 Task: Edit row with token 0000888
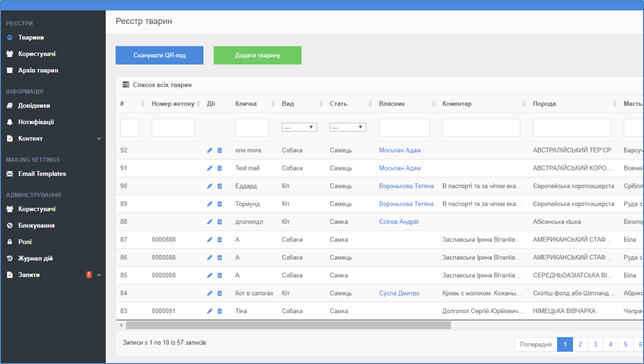209,240
